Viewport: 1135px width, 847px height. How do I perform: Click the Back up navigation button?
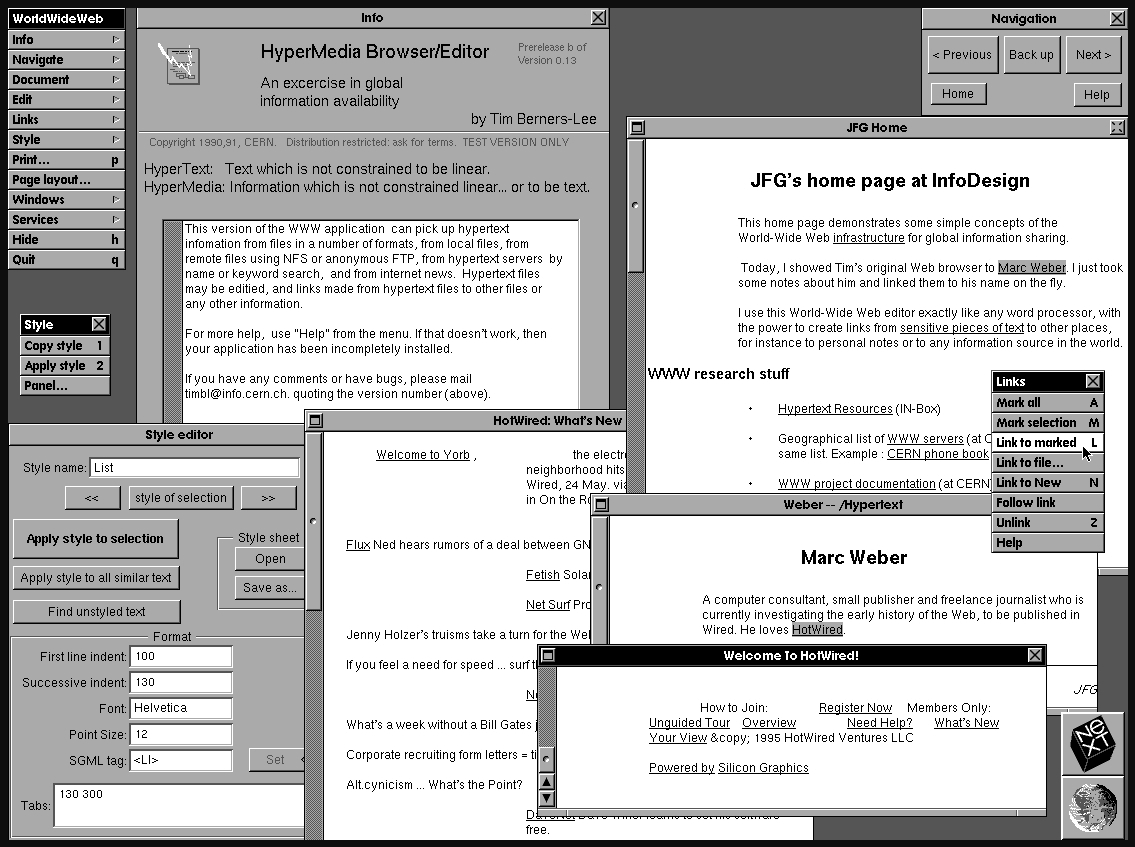[x=1031, y=55]
